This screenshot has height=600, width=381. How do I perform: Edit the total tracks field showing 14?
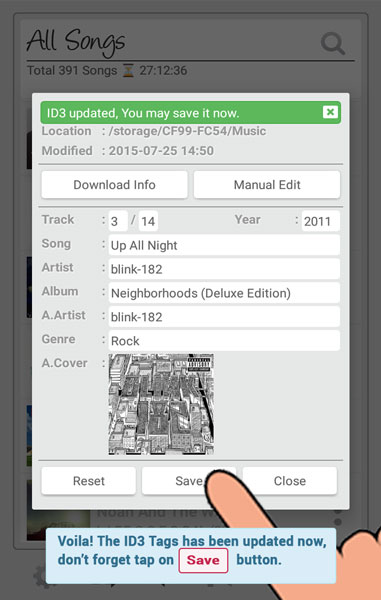pos(148,221)
